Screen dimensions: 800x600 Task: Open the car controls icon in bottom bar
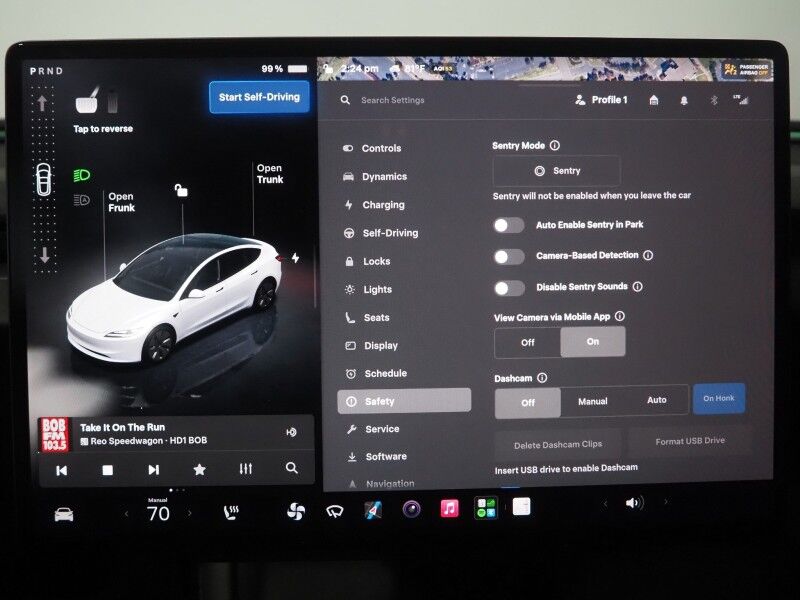[64, 514]
